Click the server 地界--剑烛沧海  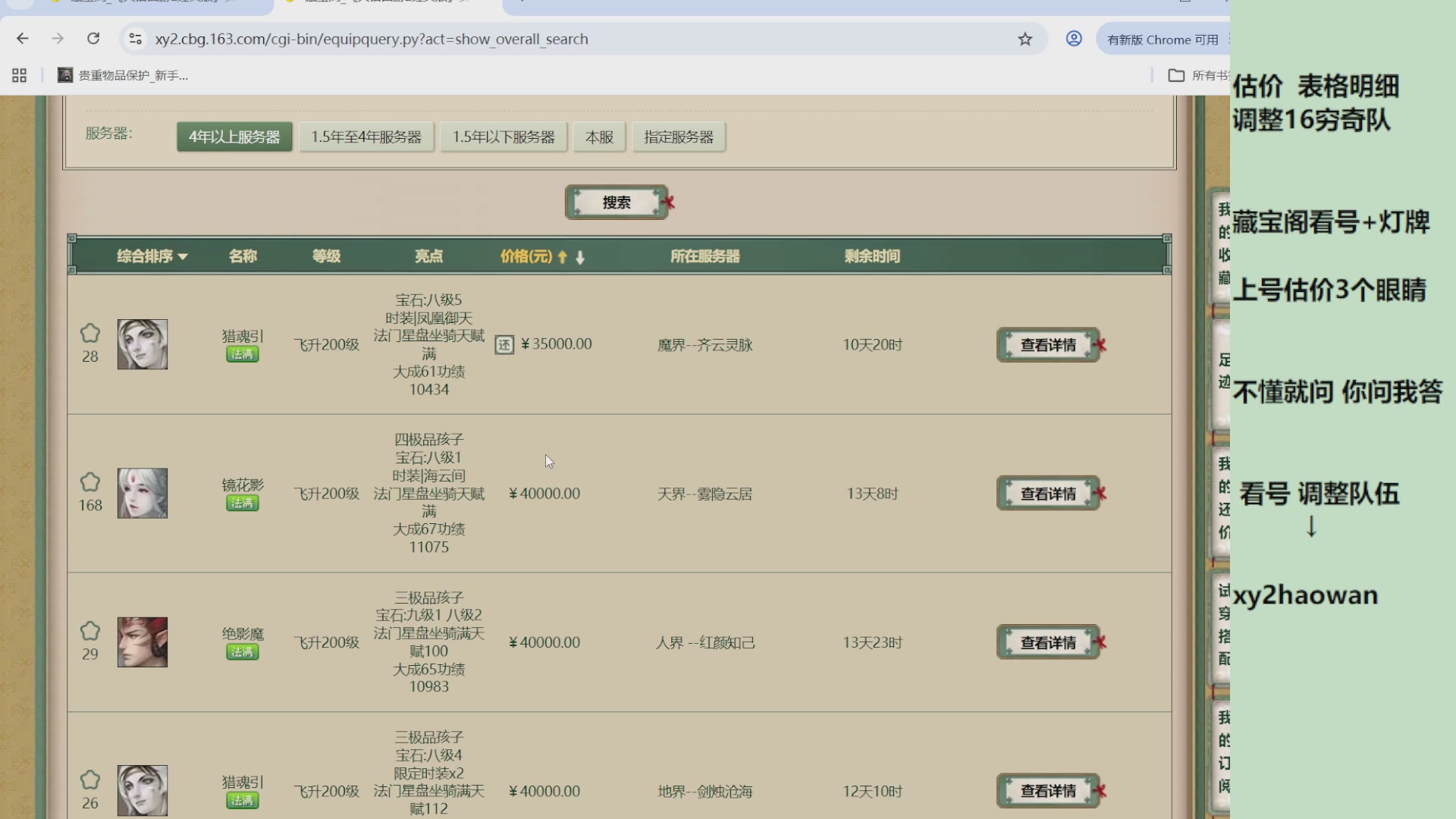(705, 791)
